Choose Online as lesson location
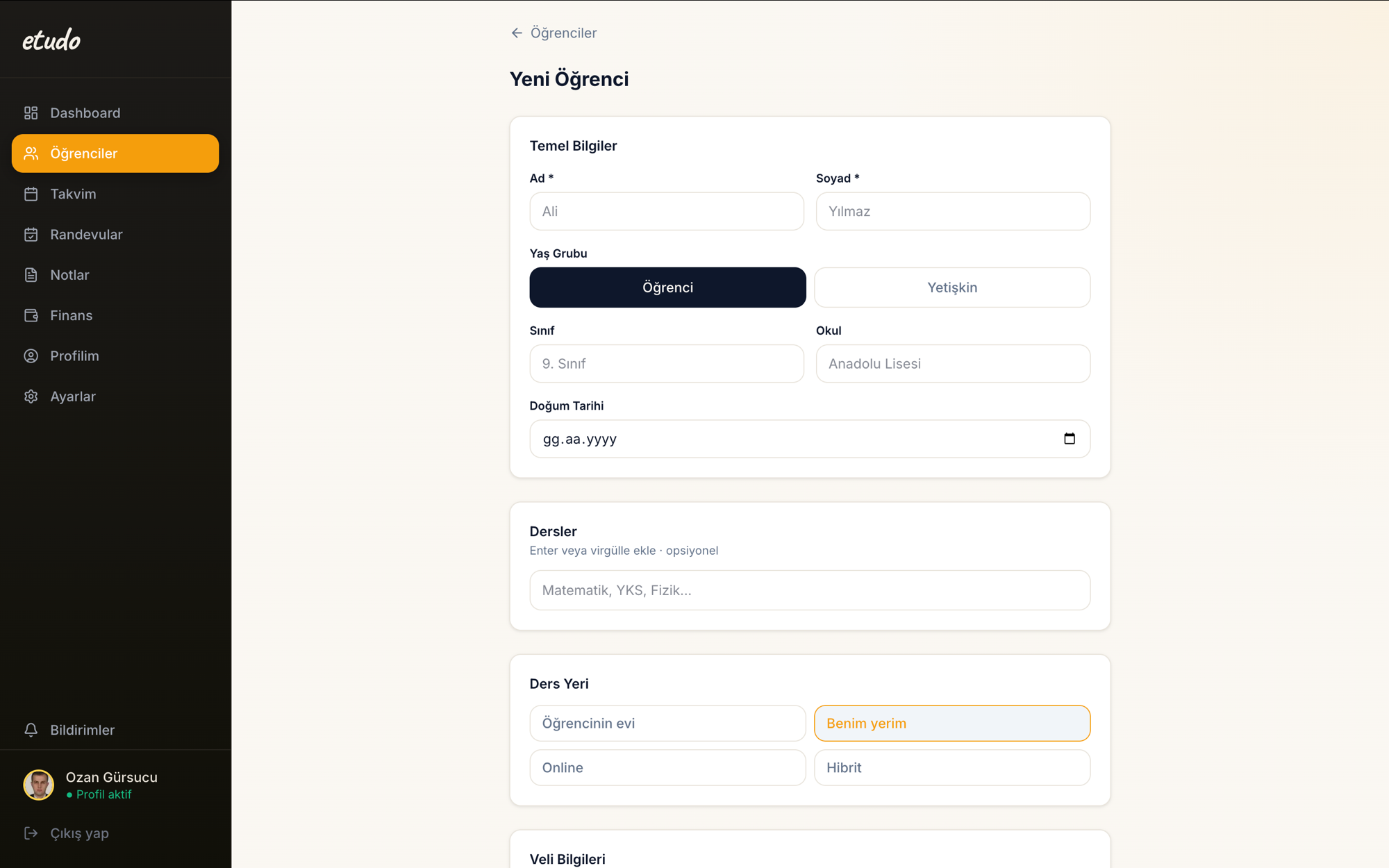Viewport: 1389px width, 868px height. point(667,767)
